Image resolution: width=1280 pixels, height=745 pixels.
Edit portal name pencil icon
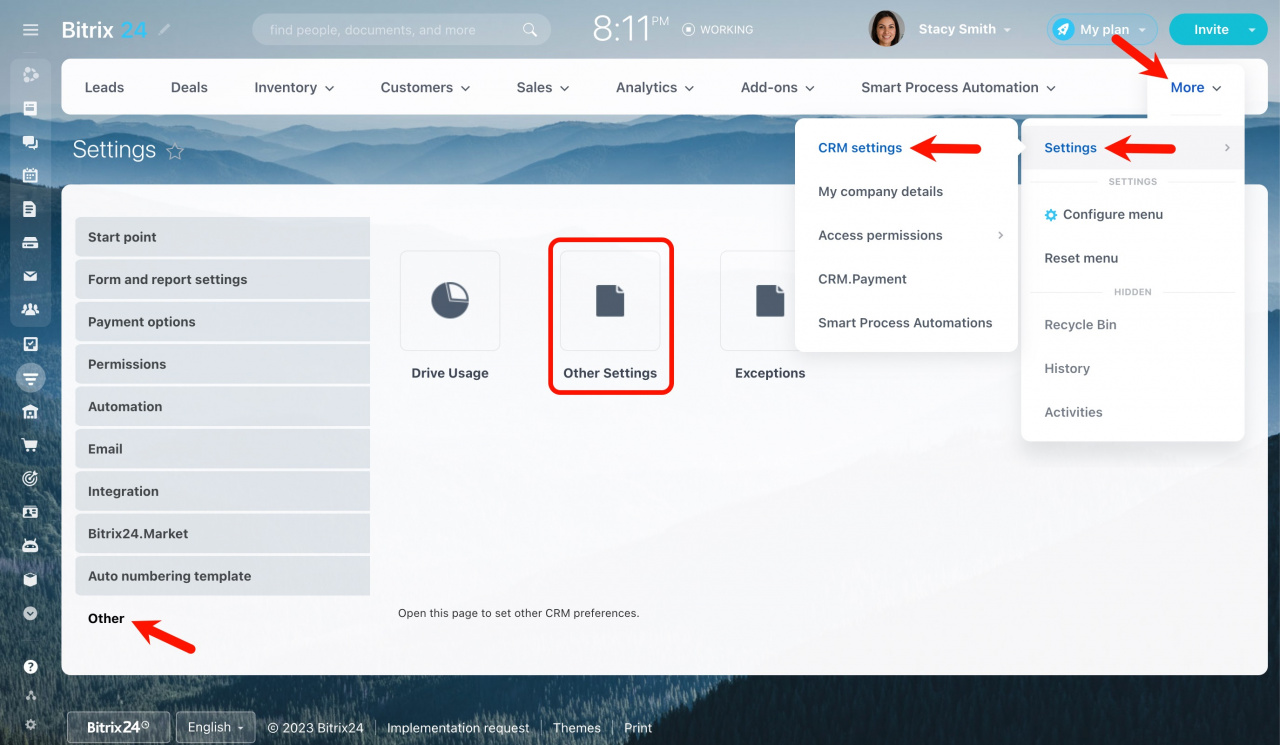point(165,30)
